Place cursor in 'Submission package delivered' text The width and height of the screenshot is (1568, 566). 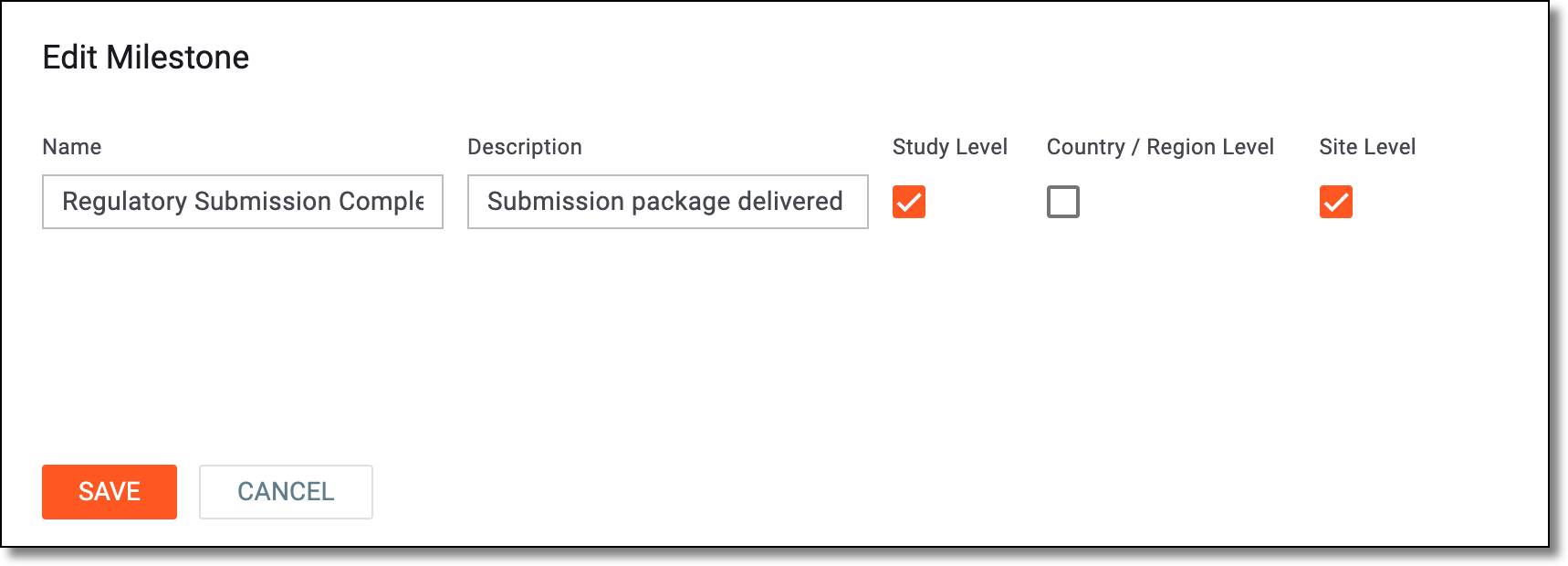point(665,201)
